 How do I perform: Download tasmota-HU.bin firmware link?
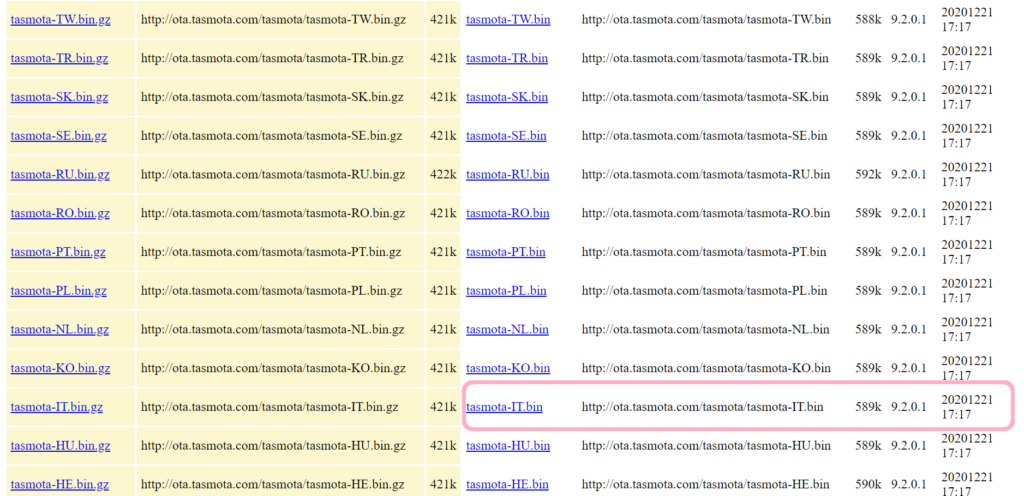coord(508,446)
